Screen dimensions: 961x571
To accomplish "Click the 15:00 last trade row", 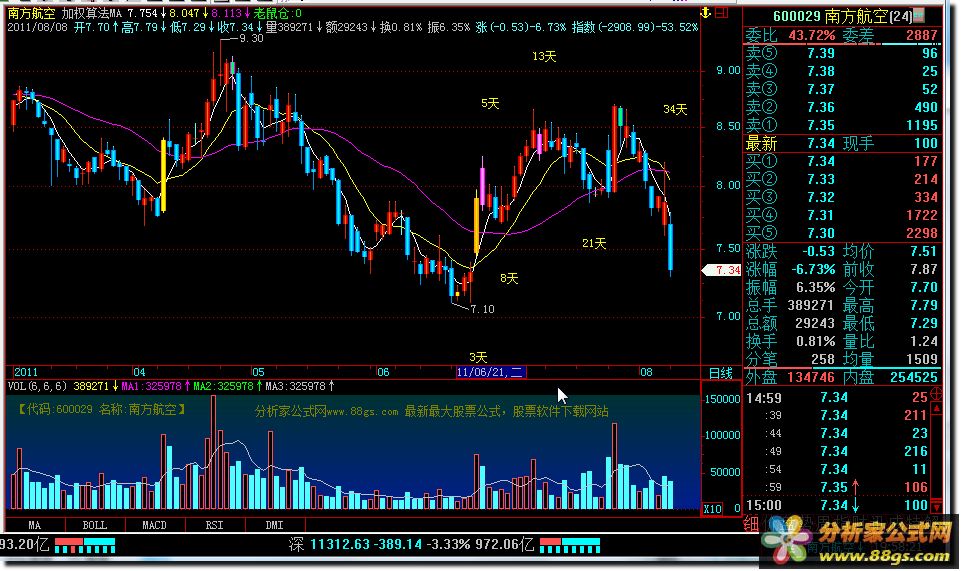I will click(x=837, y=505).
